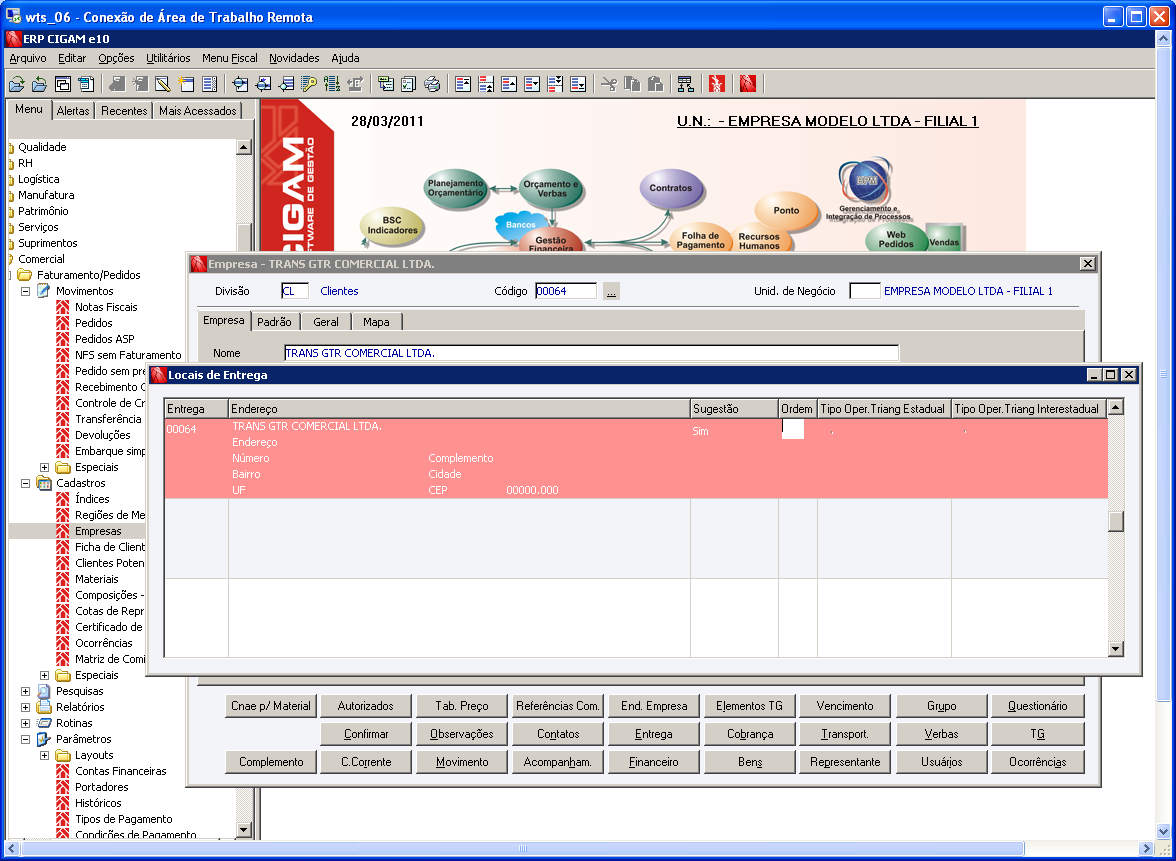Click the printer toolbar icon
1176x861 pixels.
pos(432,84)
